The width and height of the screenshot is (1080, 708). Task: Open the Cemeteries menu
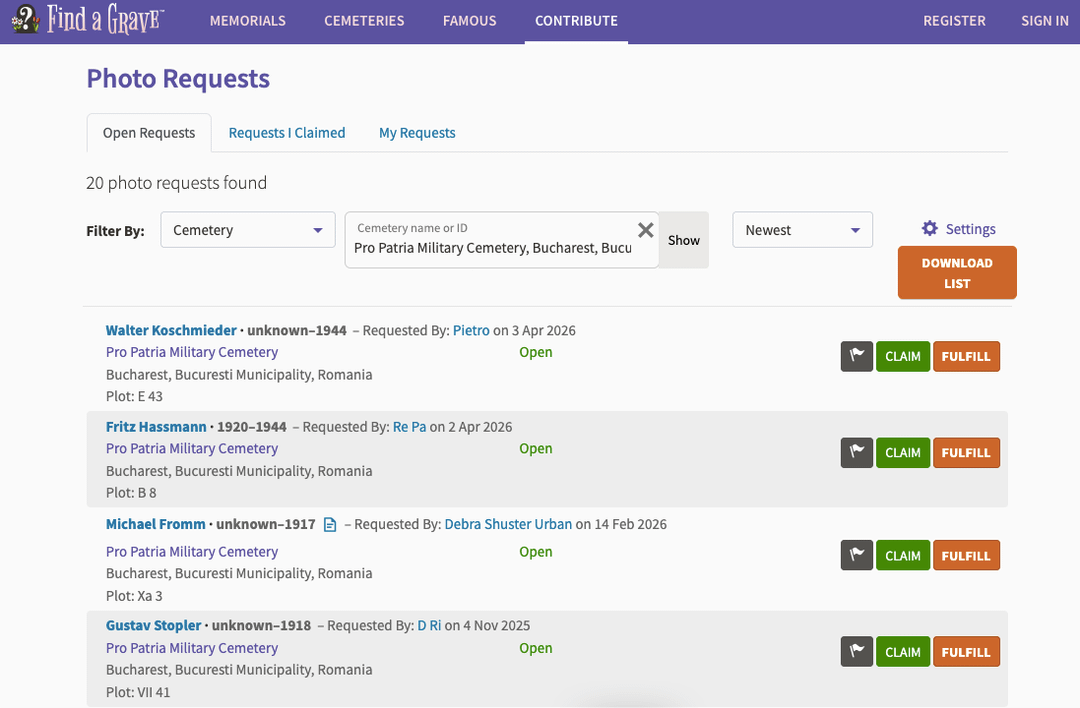tap(364, 21)
